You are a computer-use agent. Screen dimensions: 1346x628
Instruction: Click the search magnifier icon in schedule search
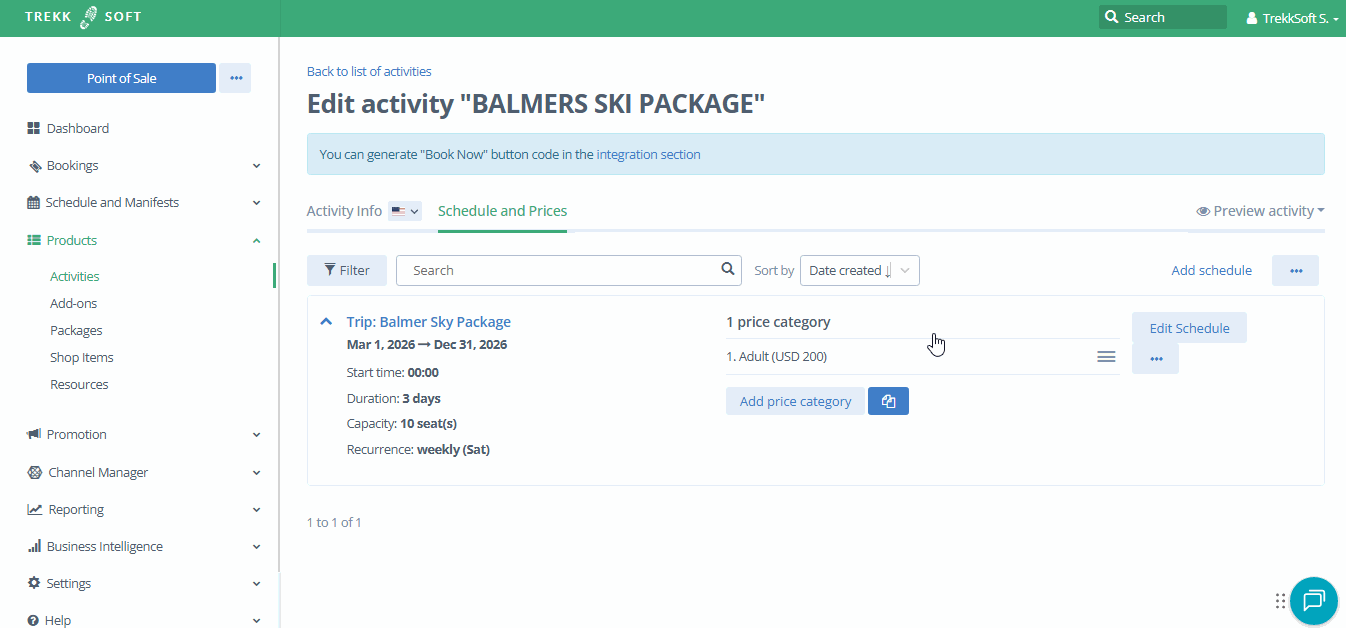click(728, 270)
